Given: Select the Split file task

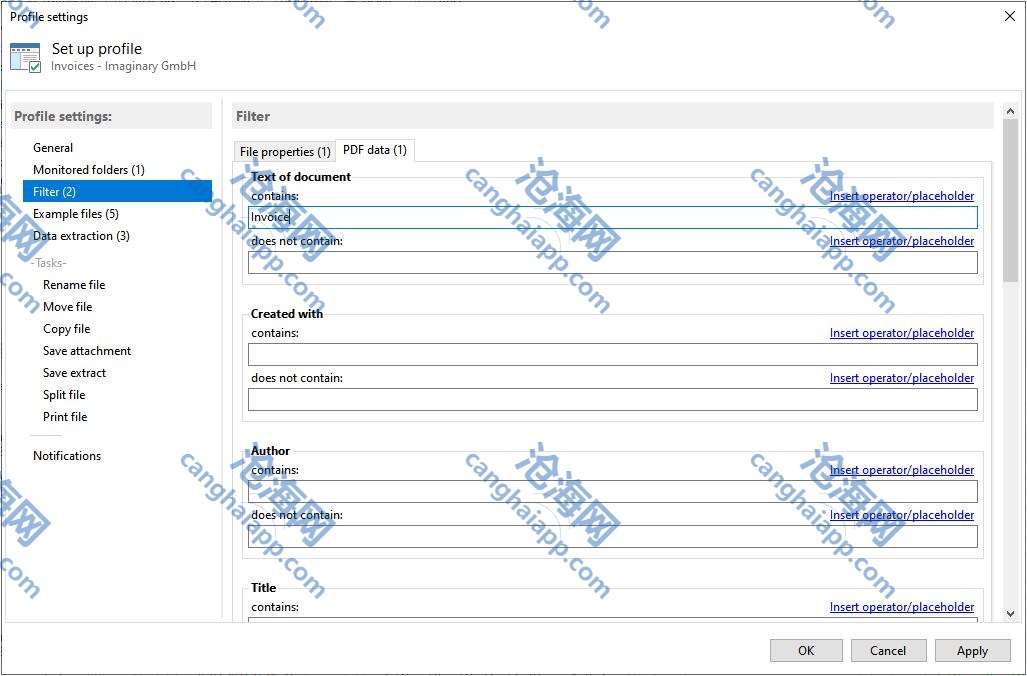Looking at the screenshot, I should pyautogui.click(x=64, y=395).
